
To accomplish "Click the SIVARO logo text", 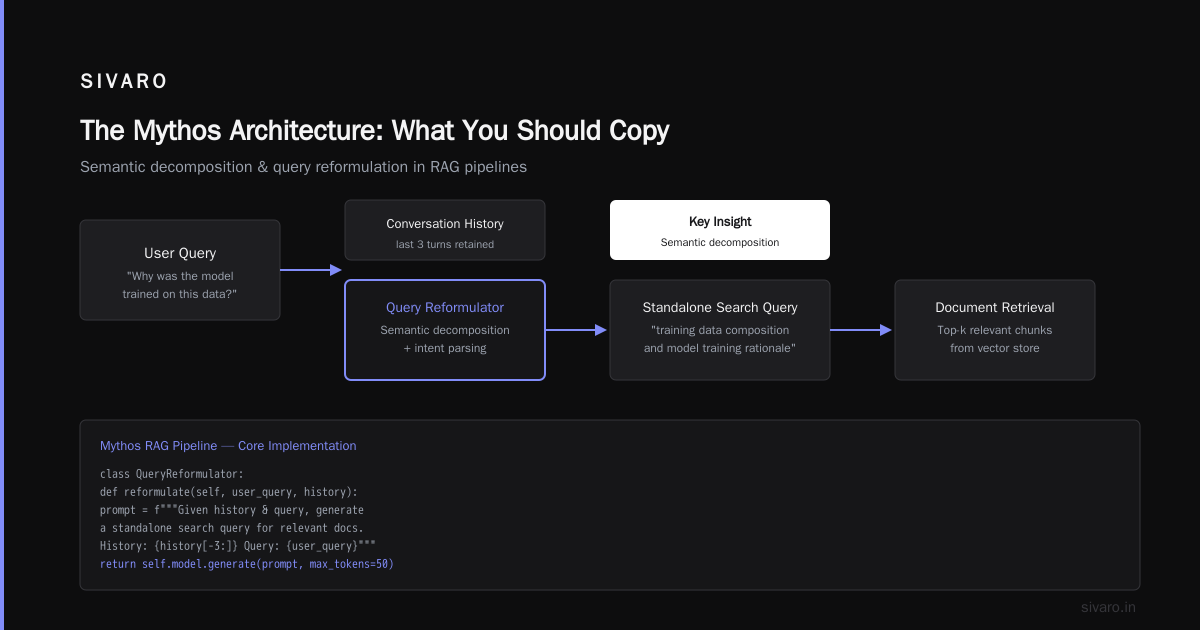I will click(124, 82).
